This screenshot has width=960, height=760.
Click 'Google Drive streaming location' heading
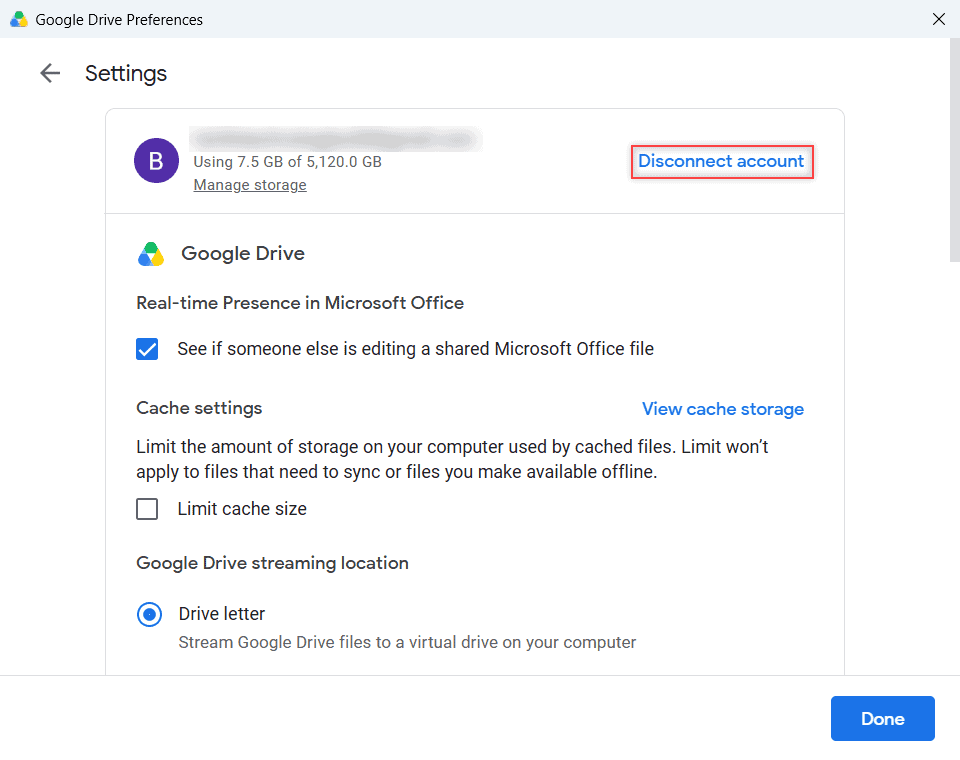tap(272, 563)
